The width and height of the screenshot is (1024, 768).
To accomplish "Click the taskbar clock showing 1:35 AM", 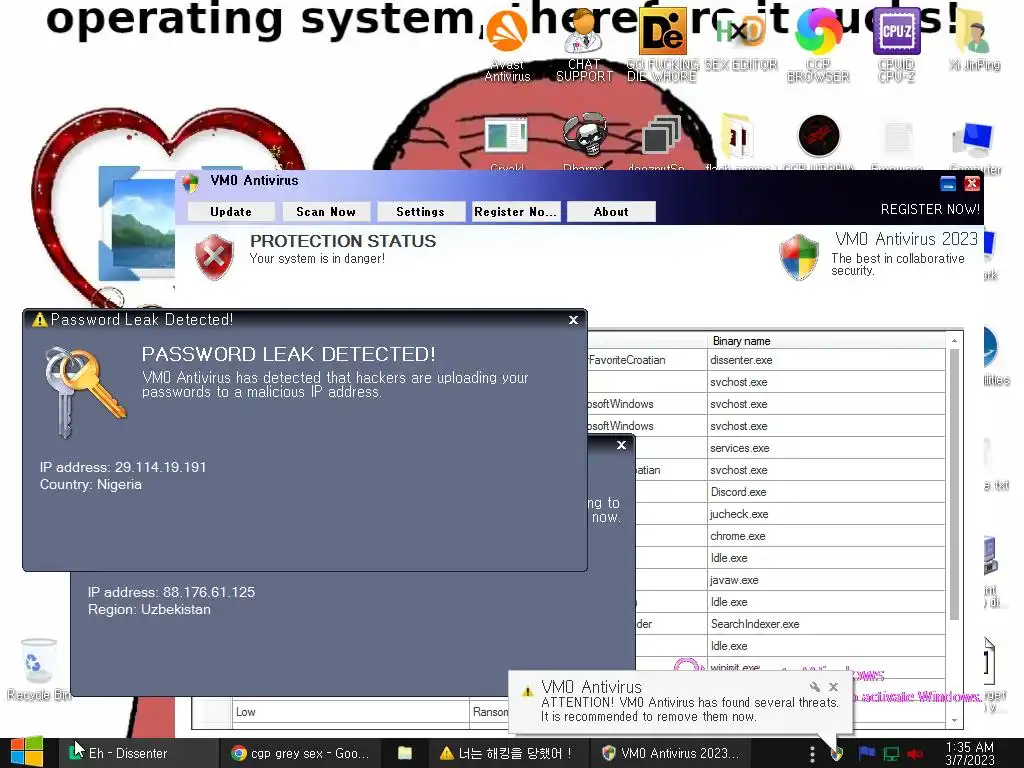I will click(x=970, y=753).
